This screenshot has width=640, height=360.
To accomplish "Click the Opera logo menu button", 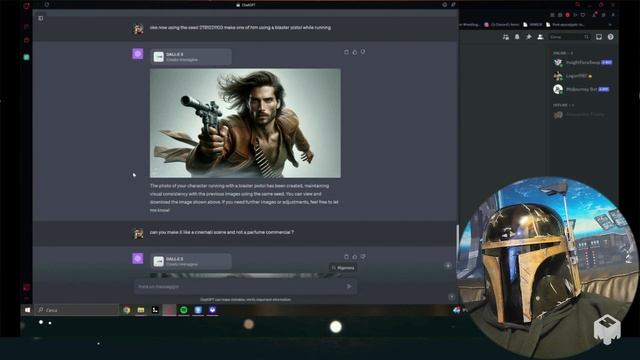I will click(27, 6).
